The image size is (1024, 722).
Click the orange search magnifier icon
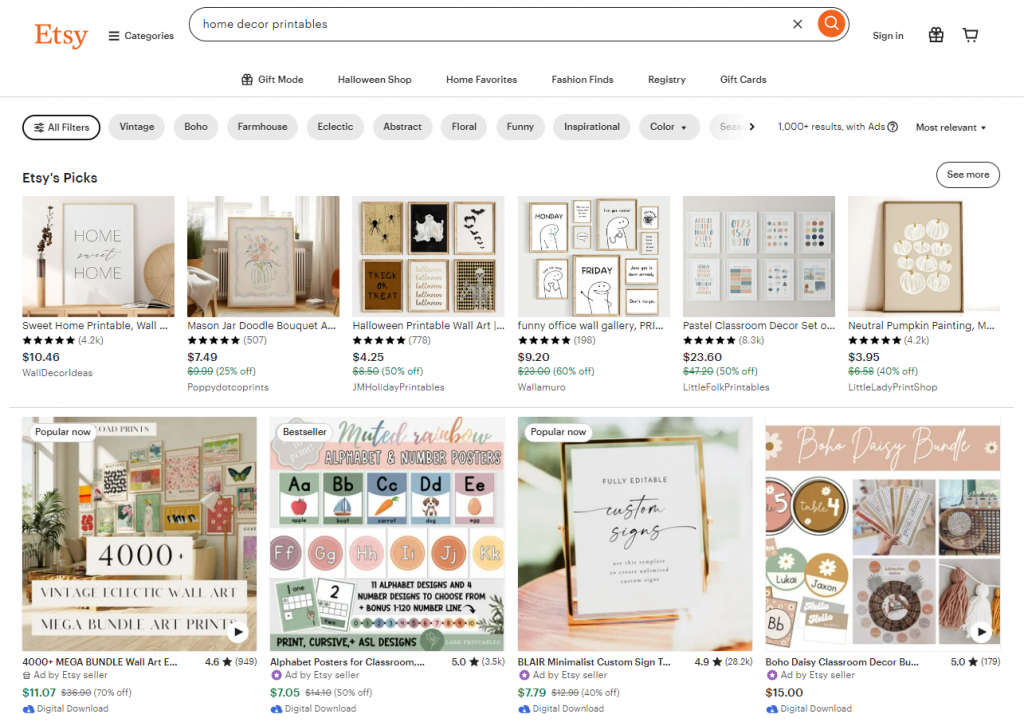point(831,23)
